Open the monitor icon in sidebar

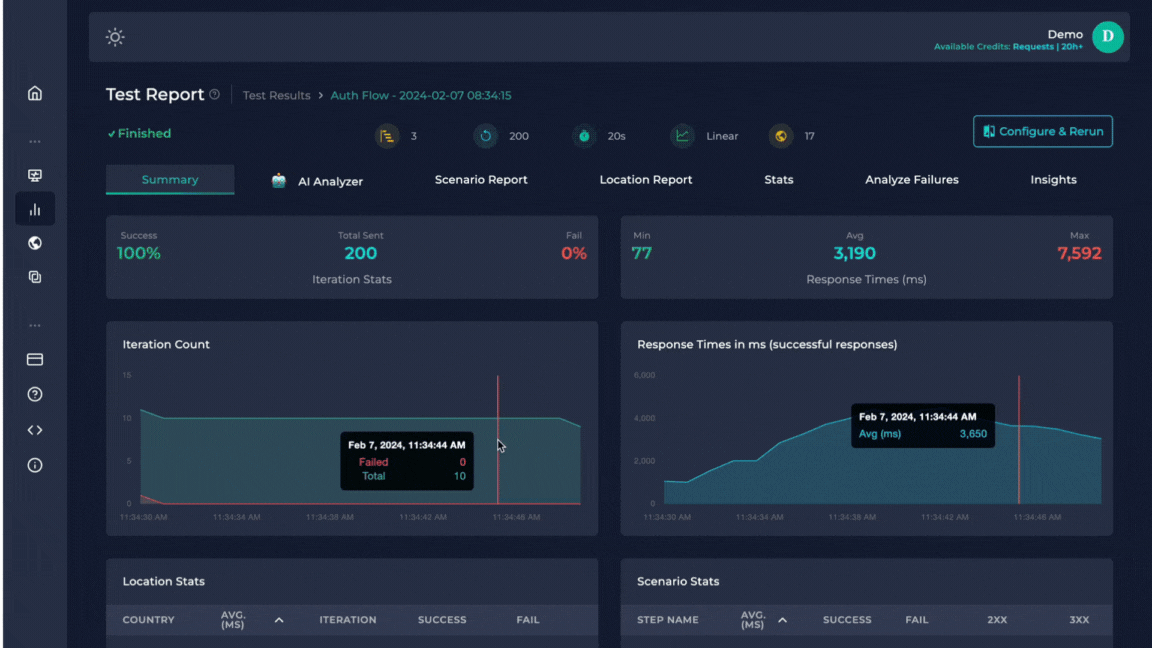tap(35, 176)
